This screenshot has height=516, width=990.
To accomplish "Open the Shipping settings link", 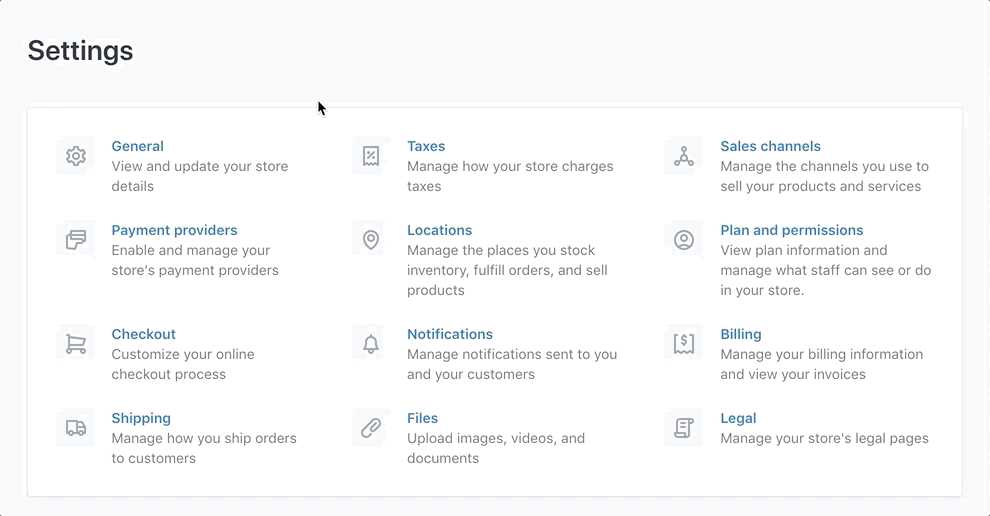I will (x=141, y=418).
